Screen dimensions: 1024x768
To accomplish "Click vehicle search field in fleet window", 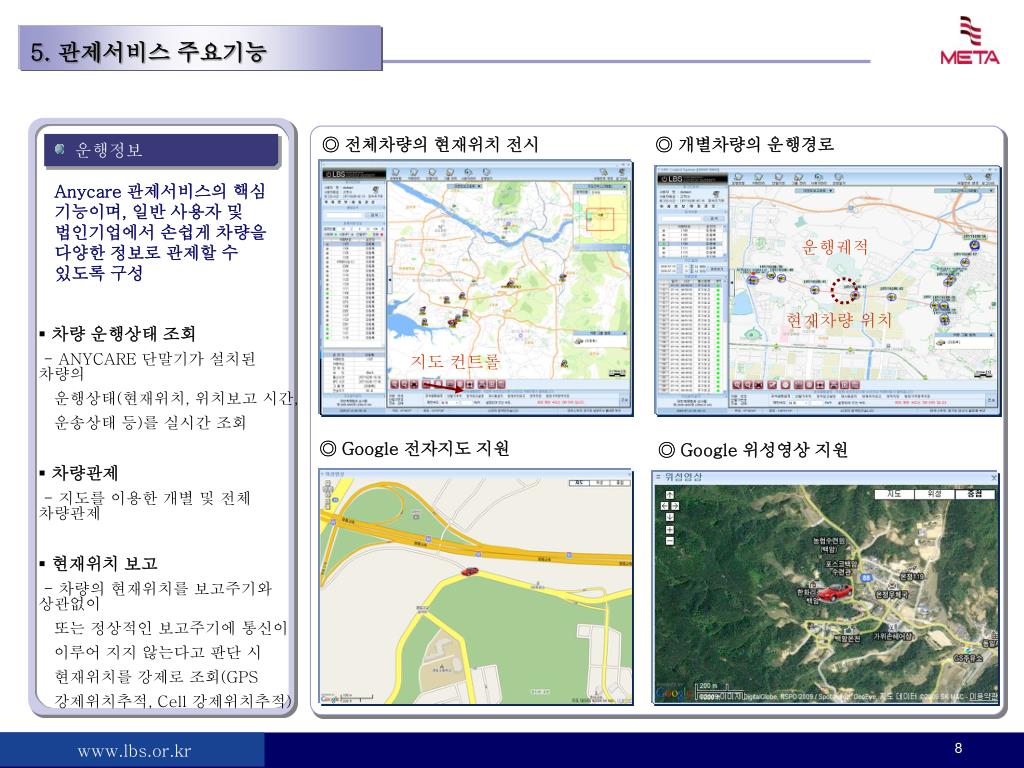I will [345, 214].
